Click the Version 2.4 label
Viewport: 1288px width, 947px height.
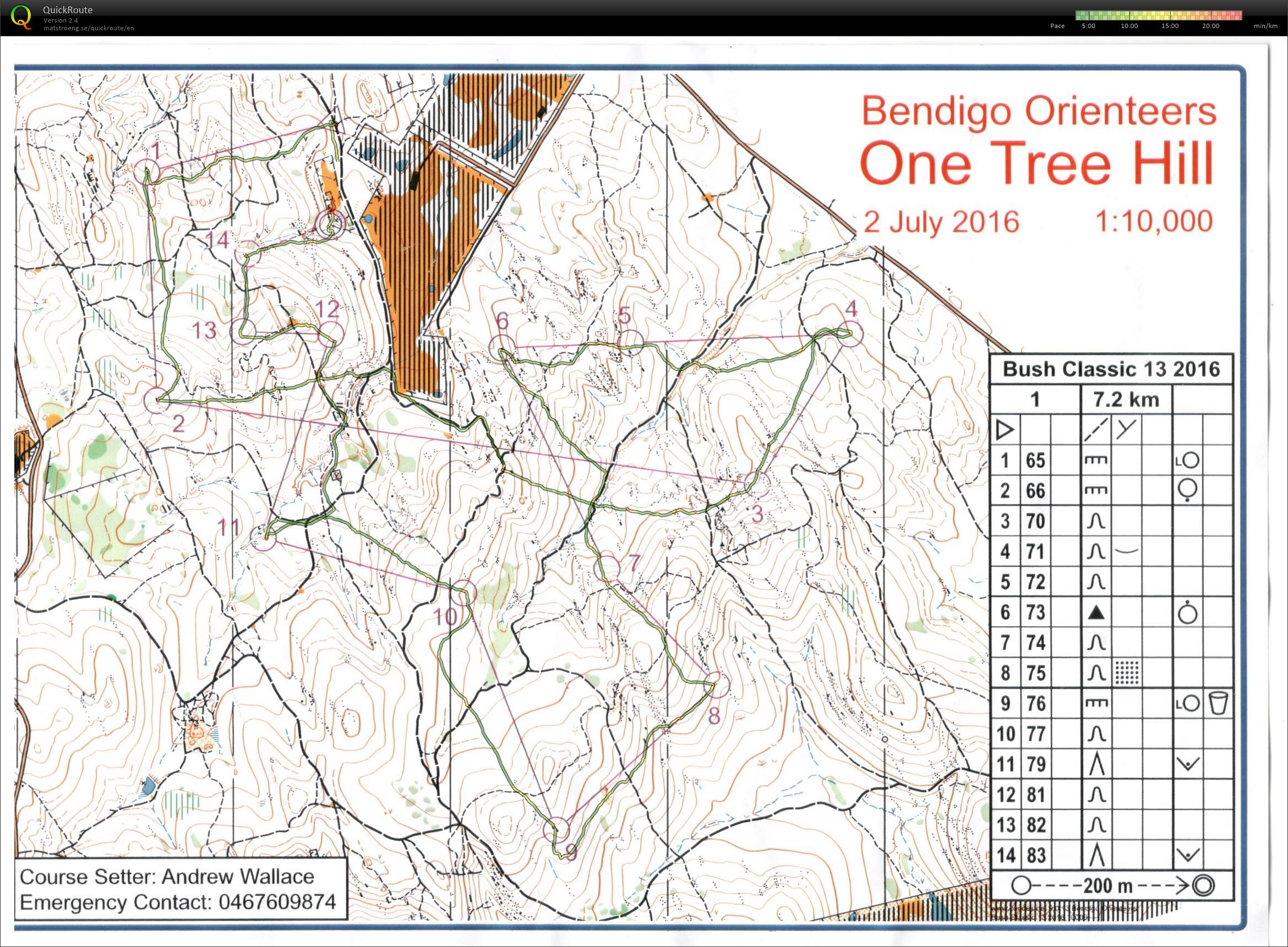[x=60, y=18]
